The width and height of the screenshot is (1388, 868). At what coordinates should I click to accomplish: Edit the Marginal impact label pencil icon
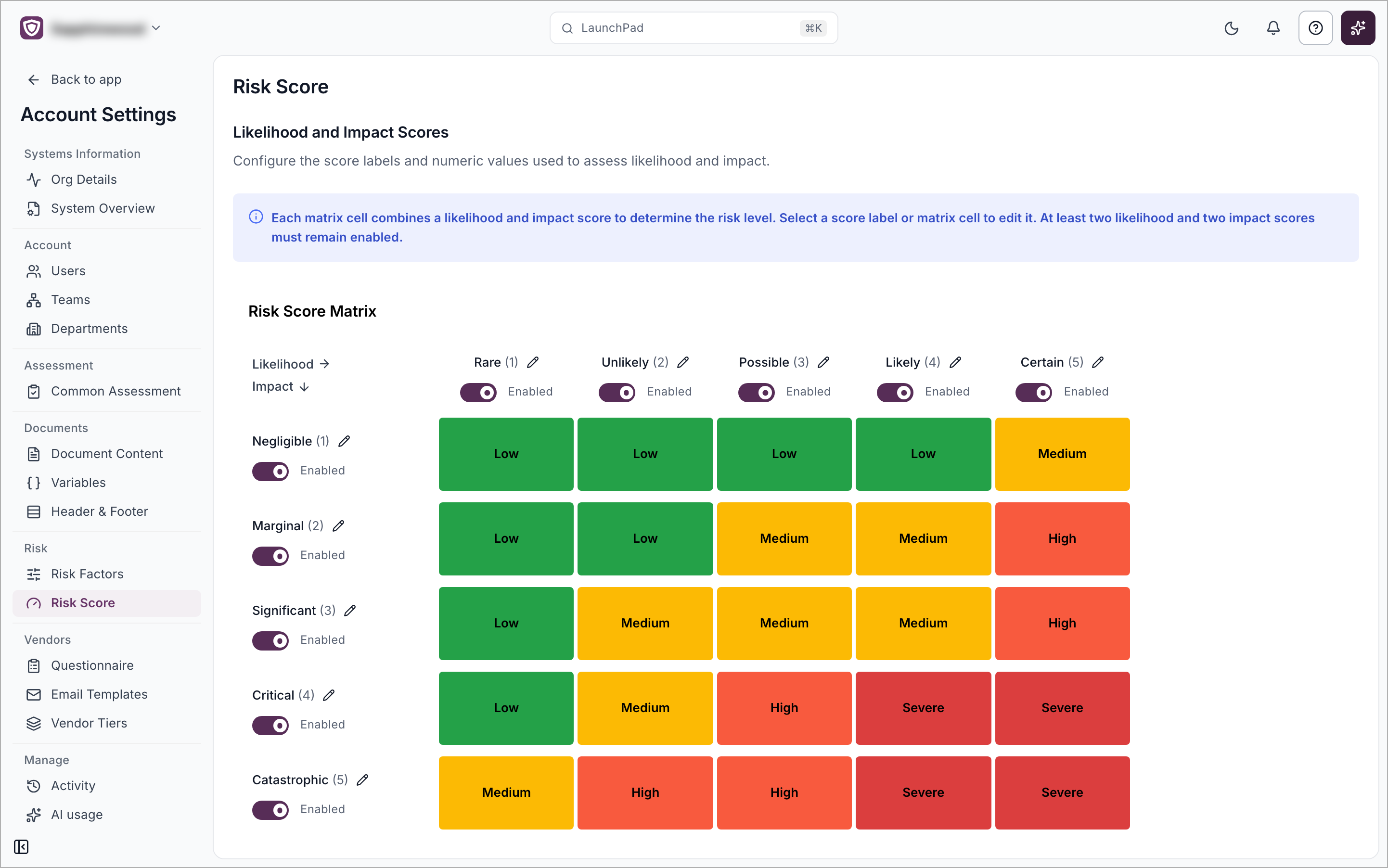pos(339,526)
